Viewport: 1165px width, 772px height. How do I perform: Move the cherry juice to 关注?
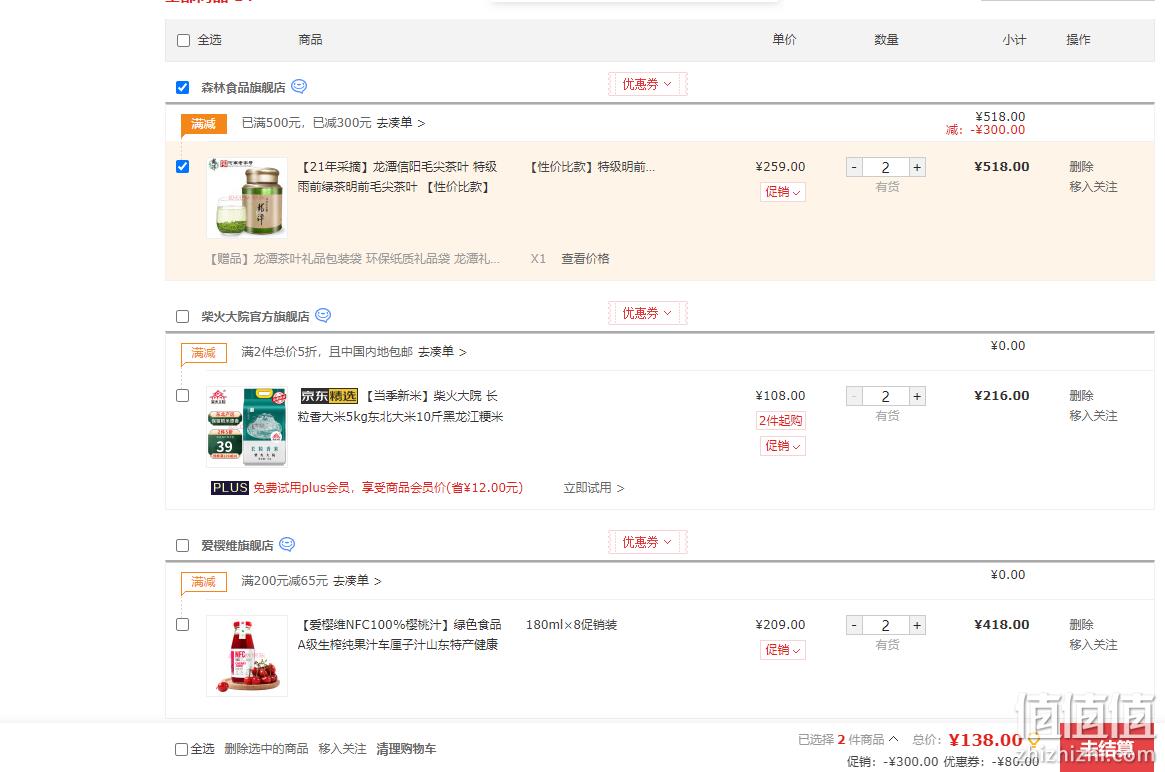pyautogui.click(x=1093, y=644)
